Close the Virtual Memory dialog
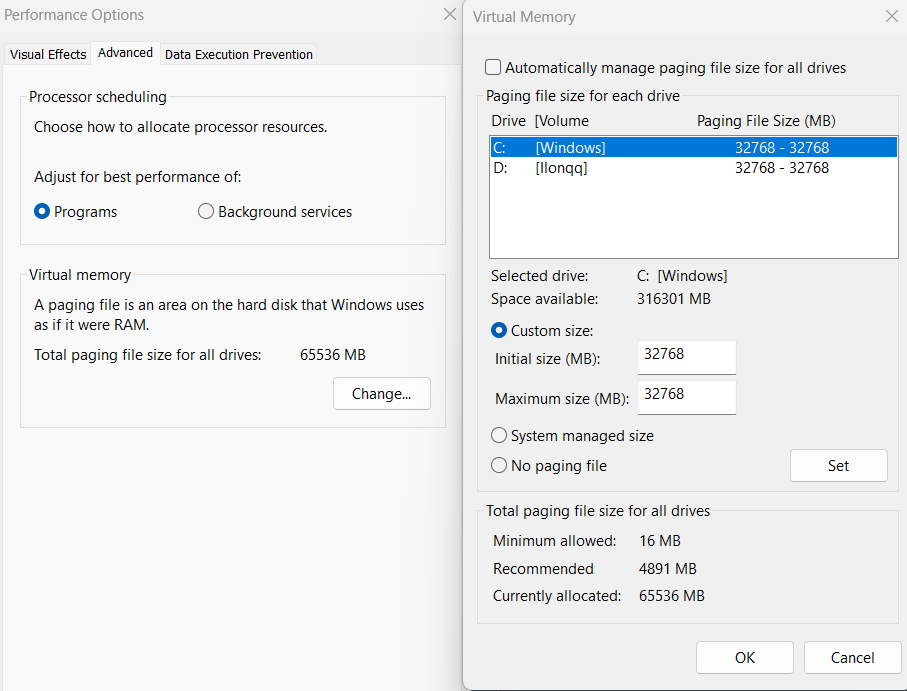Viewport: 907px width, 691px height. (x=891, y=17)
